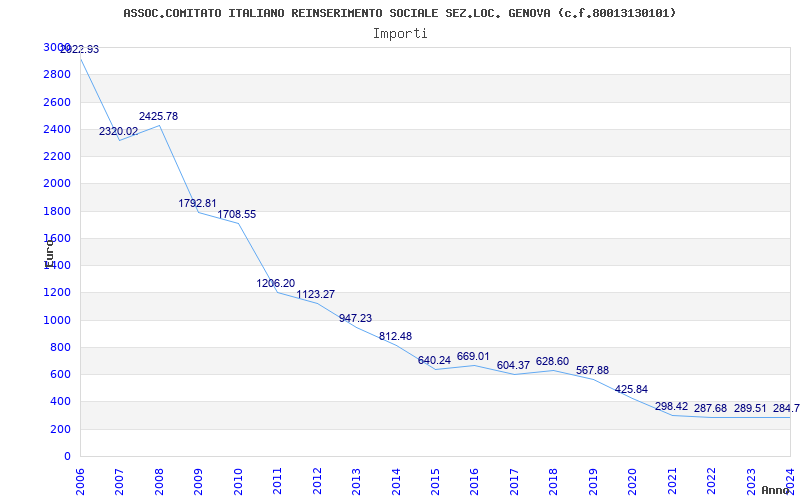Click the 2320.02 data label
Image resolution: width=800 pixels, height=500 pixels.
click(118, 132)
